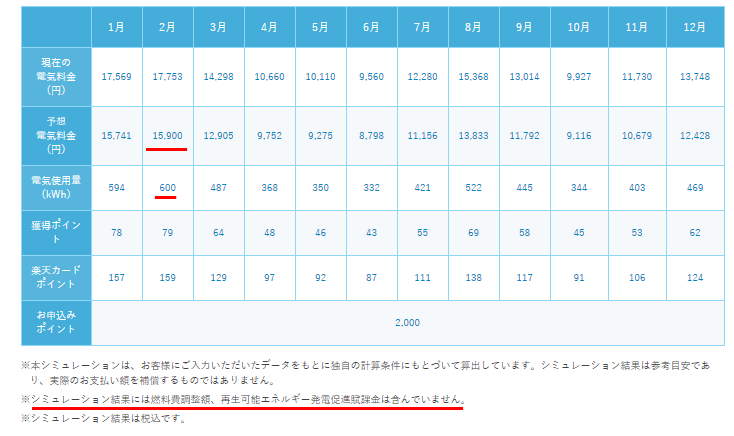This screenshot has width=734, height=436.
Task: Click the お申込みポイント row header
Action: [56, 323]
